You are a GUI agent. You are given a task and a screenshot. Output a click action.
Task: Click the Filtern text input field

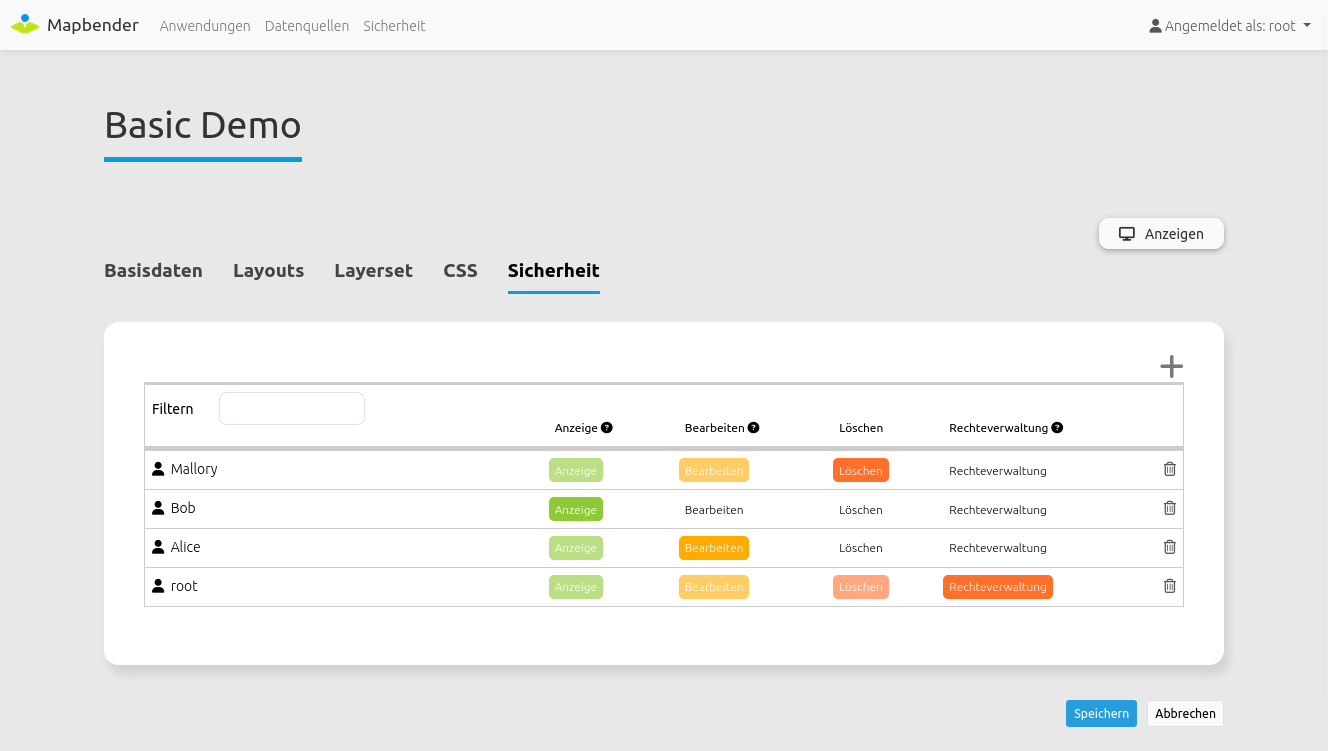[x=292, y=408]
